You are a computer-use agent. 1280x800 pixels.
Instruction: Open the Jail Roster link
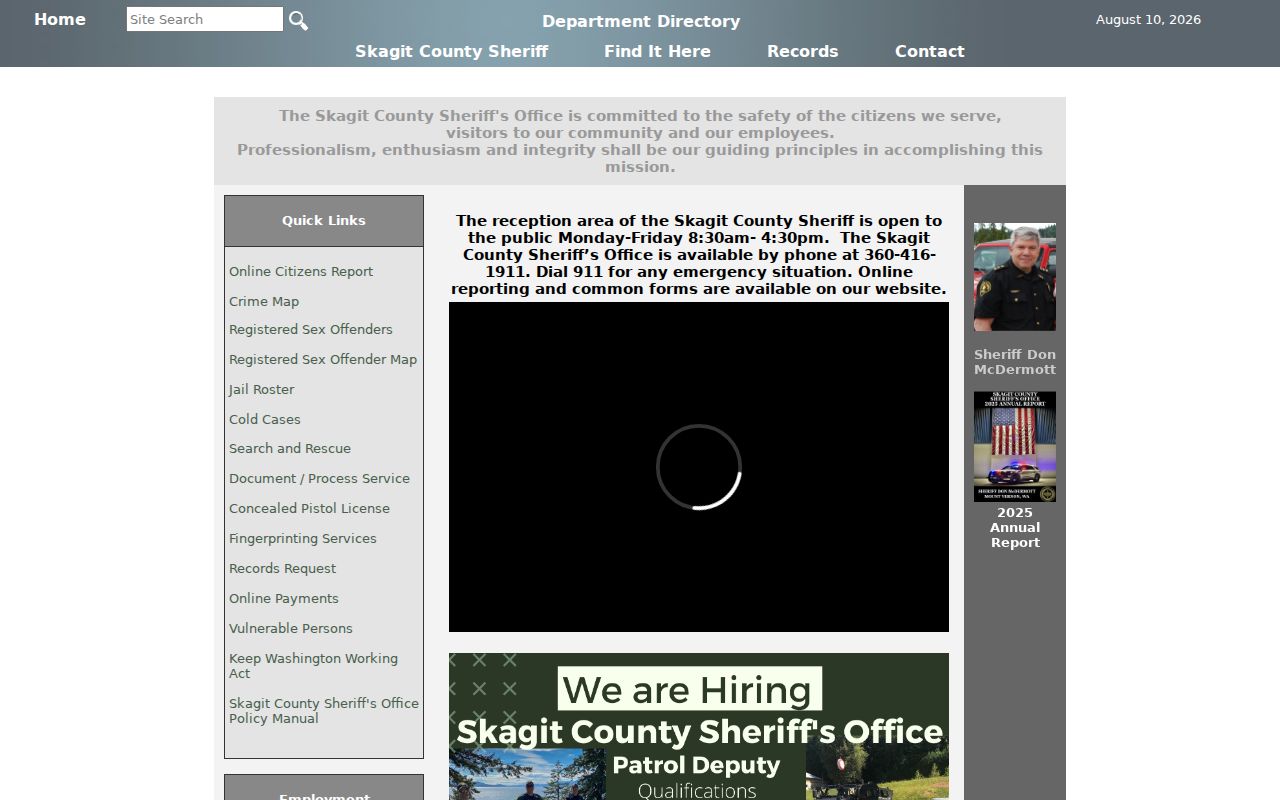[262, 389]
